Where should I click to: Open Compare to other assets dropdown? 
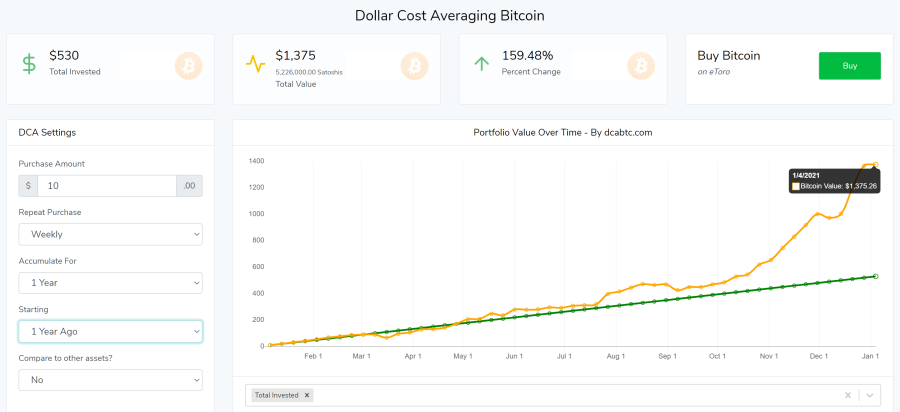pyautogui.click(x=110, y=380)
